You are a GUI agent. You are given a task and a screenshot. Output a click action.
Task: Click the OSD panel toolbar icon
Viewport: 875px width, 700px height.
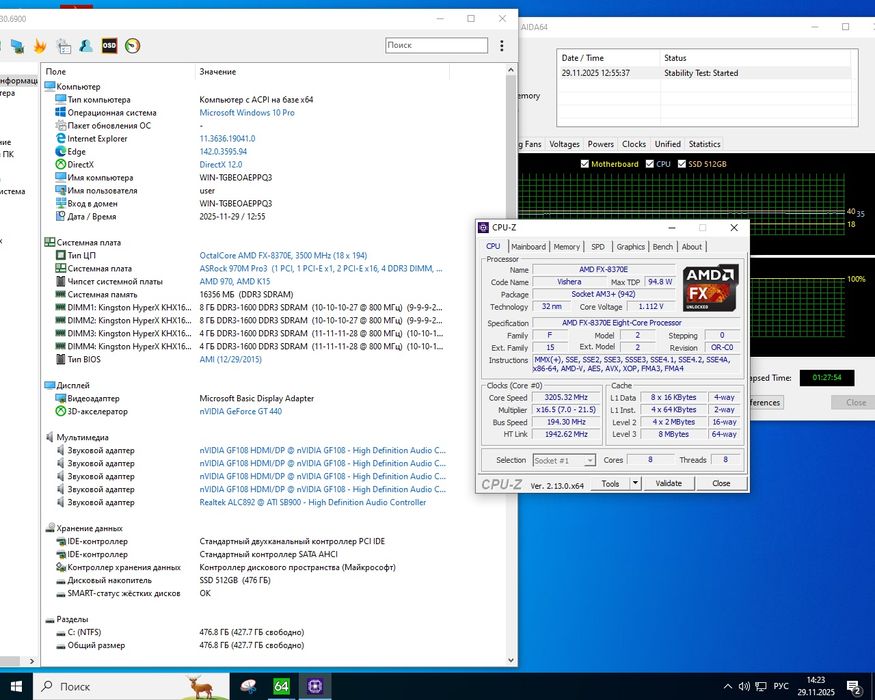tap(109, 46)
